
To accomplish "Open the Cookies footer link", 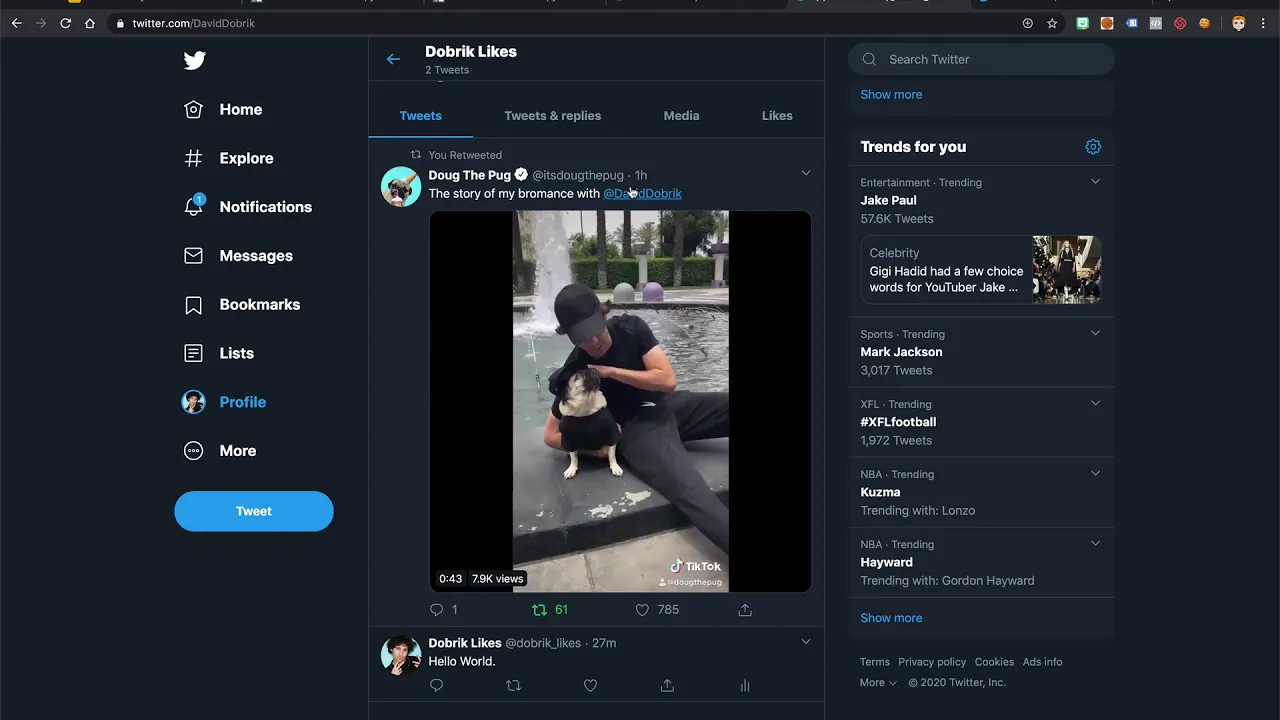I will [994, 662].
